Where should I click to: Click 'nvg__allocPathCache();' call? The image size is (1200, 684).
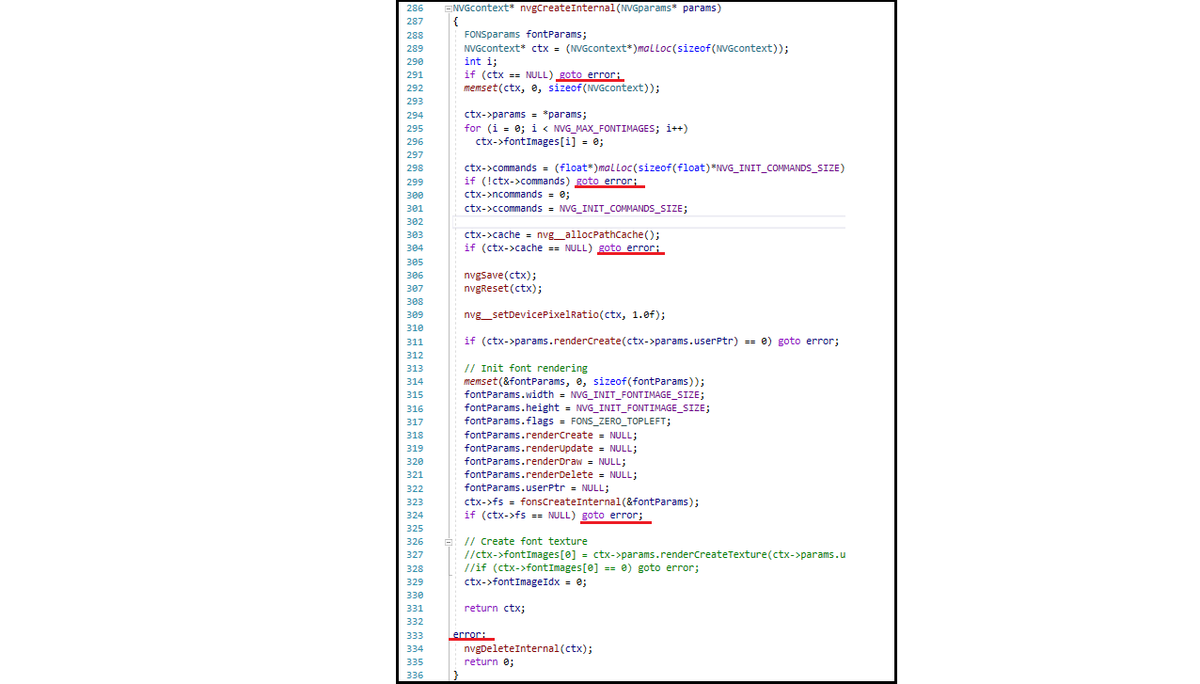[x=599, y=235]
